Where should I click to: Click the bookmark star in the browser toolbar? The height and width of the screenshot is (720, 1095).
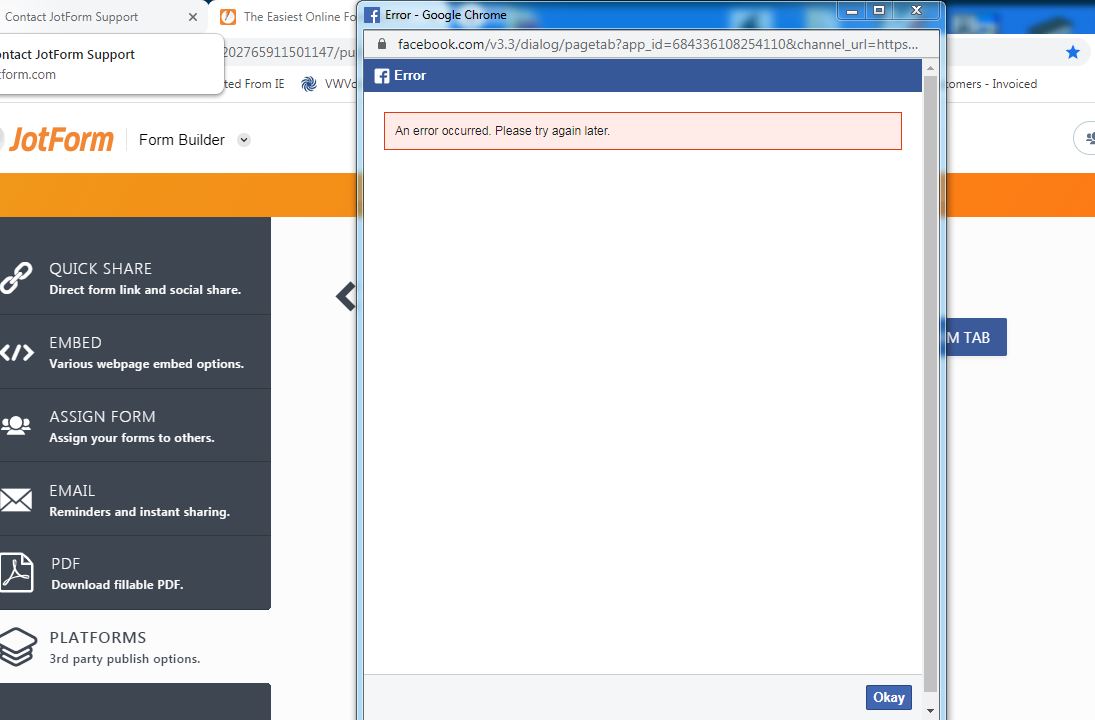[1072, 52]
